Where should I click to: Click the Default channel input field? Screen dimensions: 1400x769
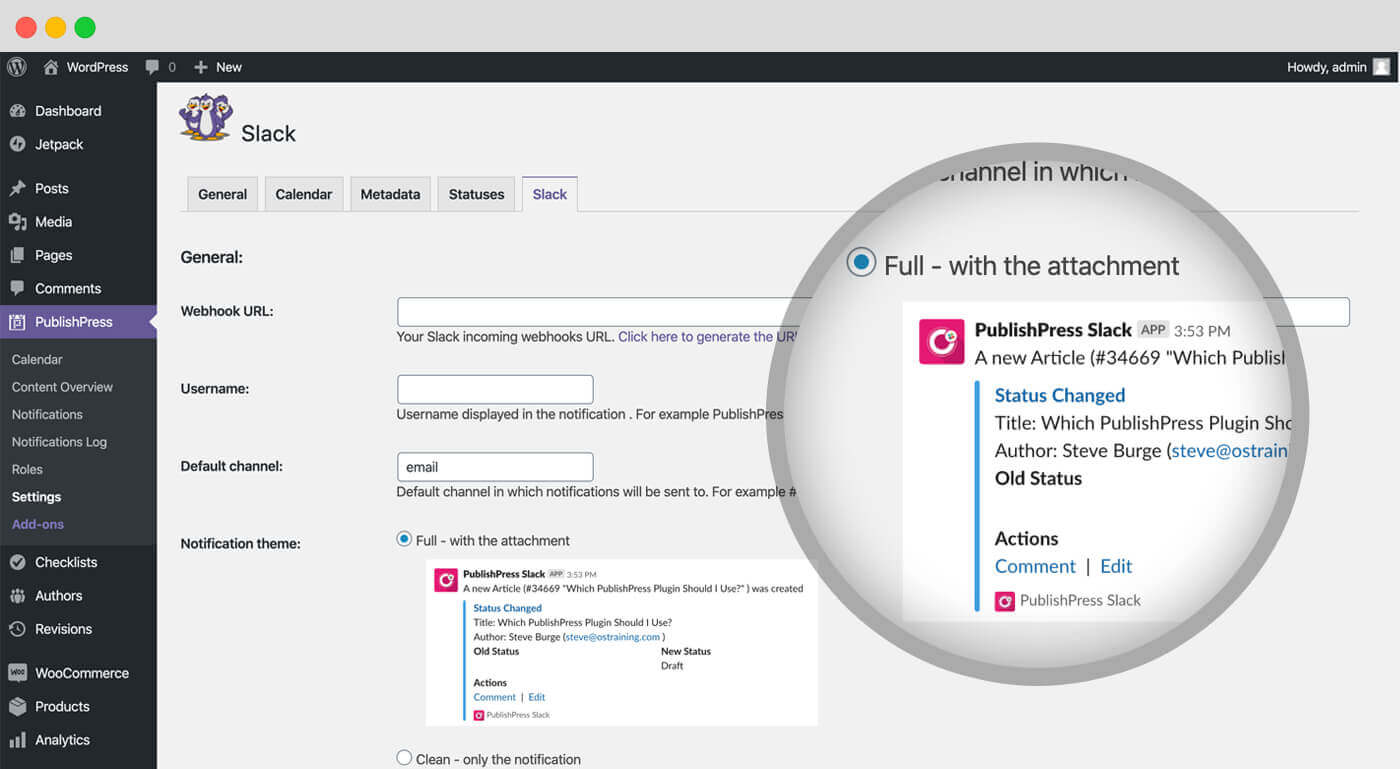pyautogui.click(x=495, y=467)
